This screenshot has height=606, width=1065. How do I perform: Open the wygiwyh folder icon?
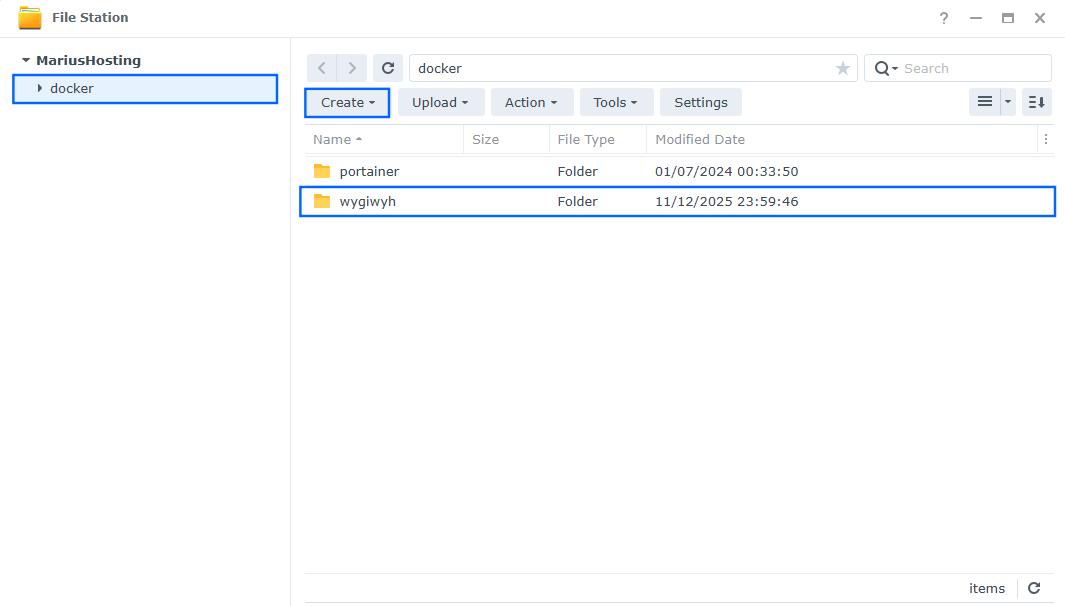pos(321,201)
